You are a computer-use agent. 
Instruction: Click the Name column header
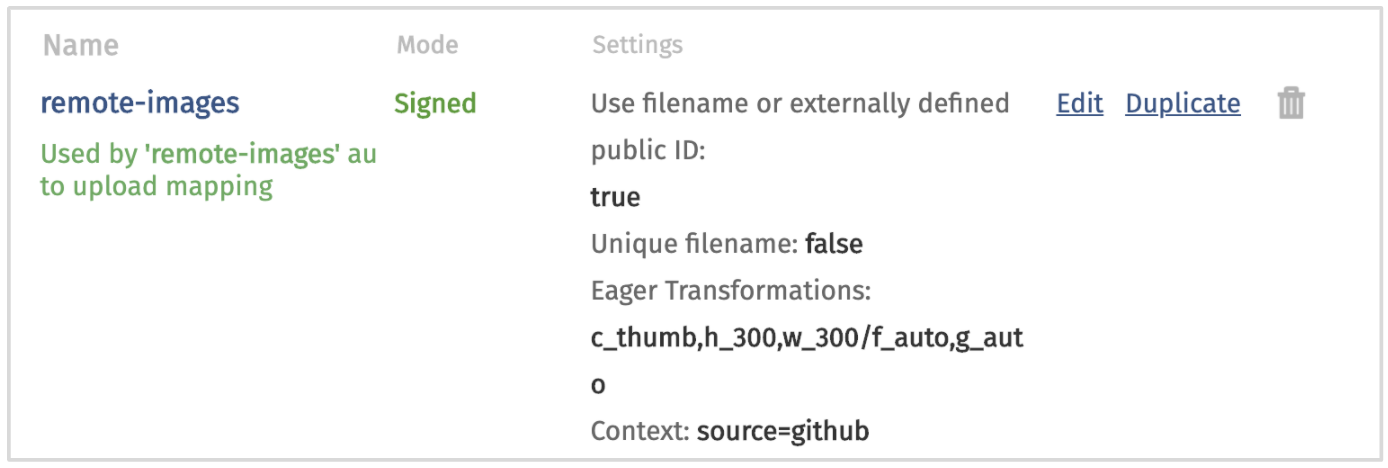(x=80, y=45)
